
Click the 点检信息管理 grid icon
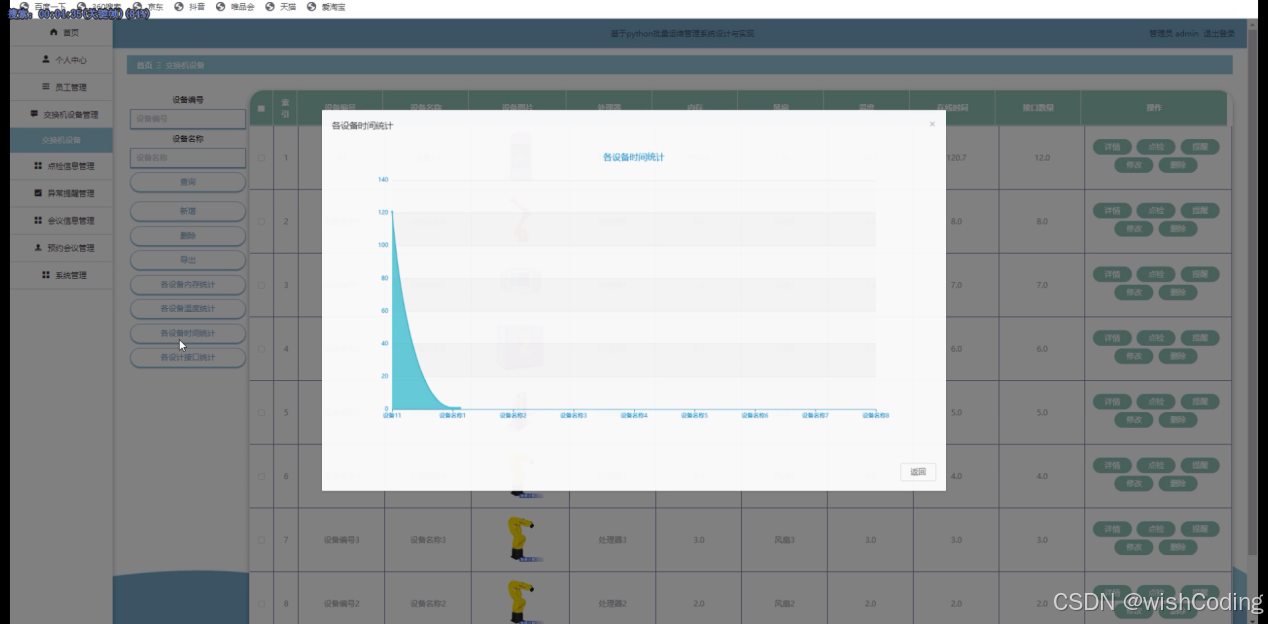coord(38,166)
